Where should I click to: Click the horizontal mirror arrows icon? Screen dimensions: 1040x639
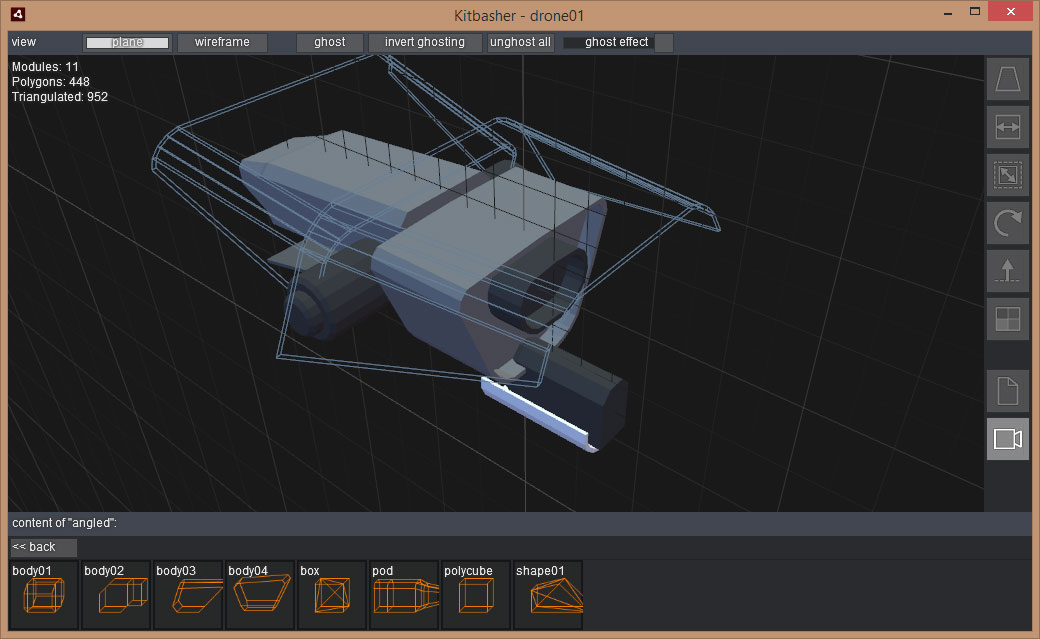(1007, 127)
